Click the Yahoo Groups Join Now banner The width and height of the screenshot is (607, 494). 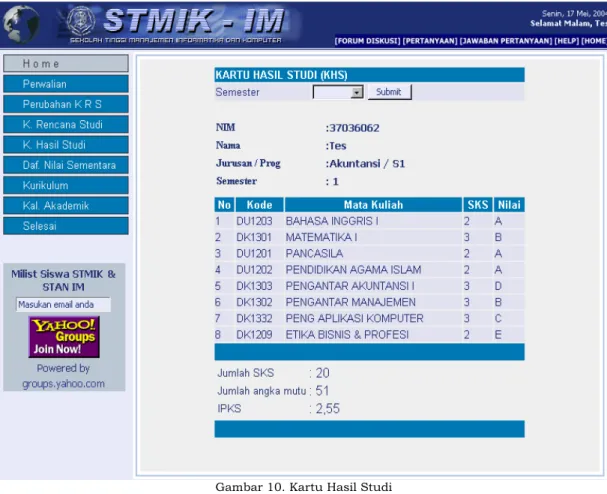pyautogui.click(x=64, y=337)
